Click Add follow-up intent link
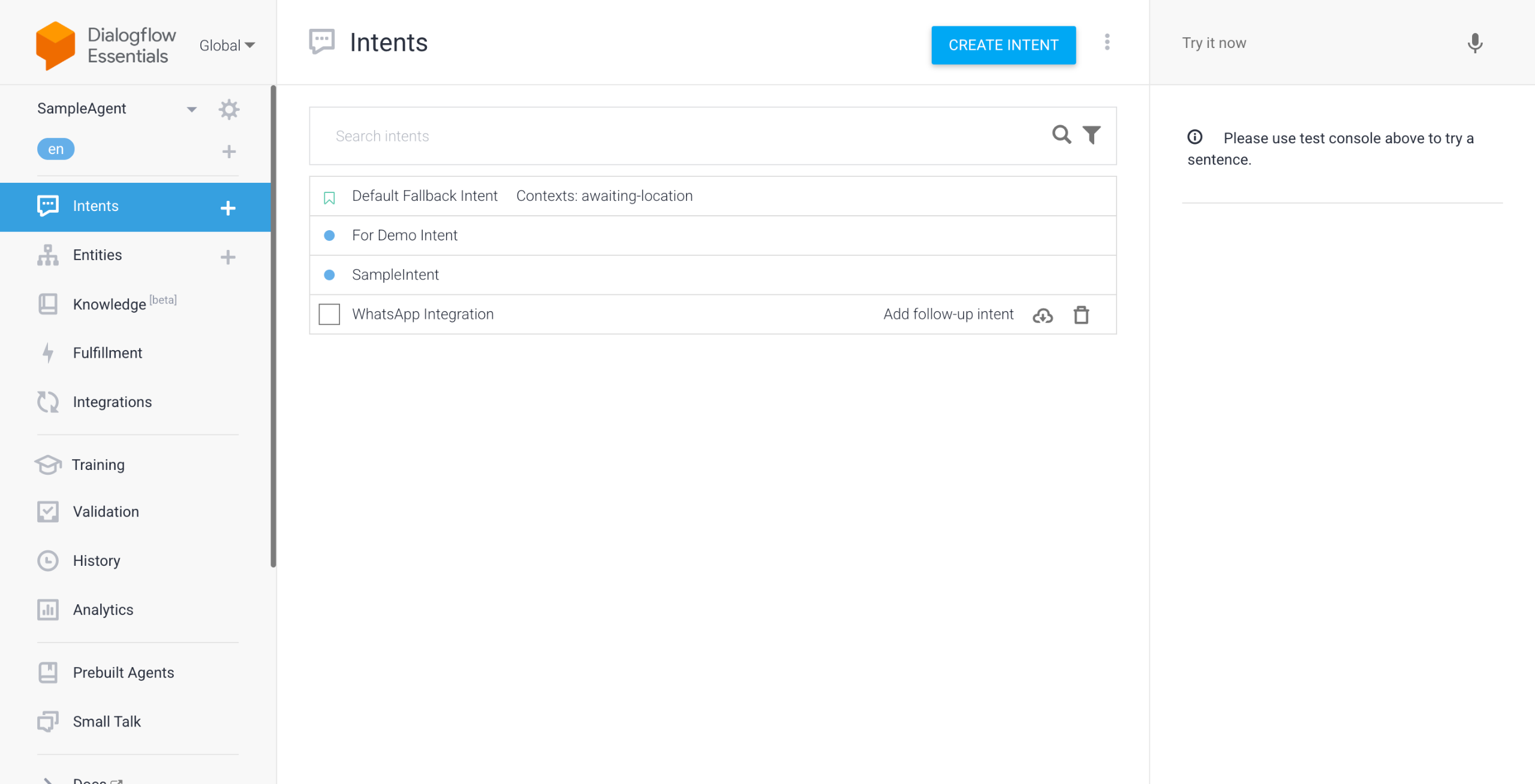The height and width of the screenshot is (784, 1535). tap(948, 314)
